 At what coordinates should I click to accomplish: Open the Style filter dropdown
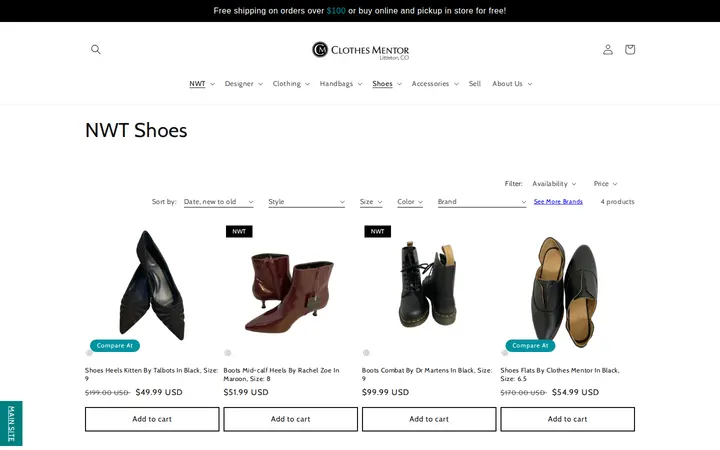pos(306,202)
